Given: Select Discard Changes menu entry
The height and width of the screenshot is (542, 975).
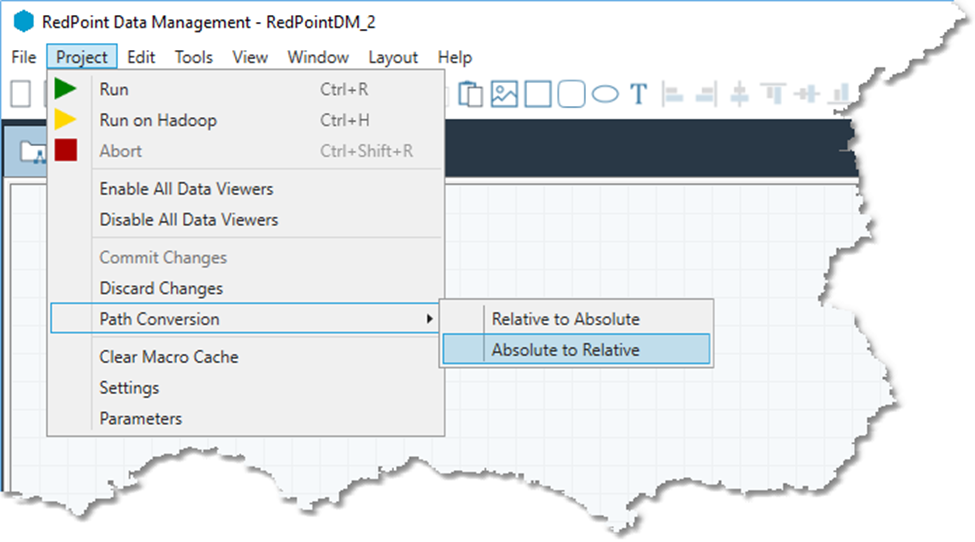Looking at the screenshot, I should click(x=161, y=288).
